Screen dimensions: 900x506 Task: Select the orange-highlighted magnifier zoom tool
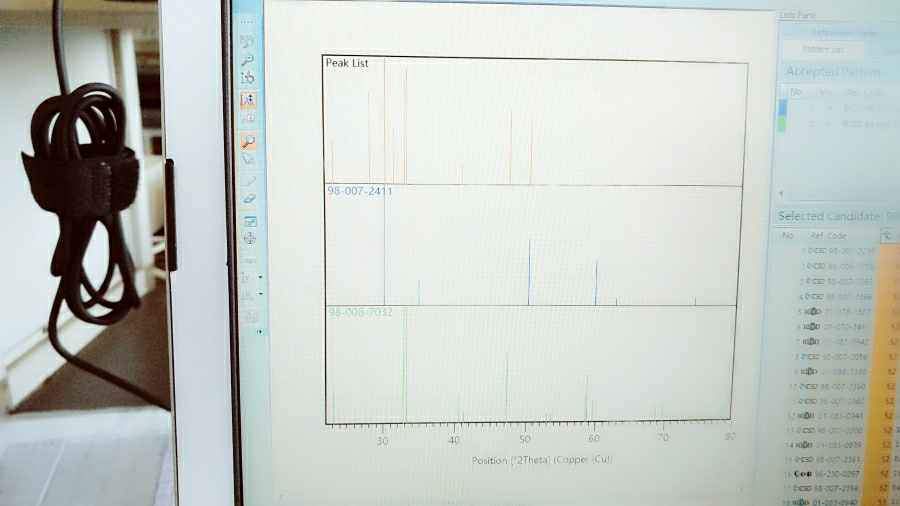click(x=249, y=141)
